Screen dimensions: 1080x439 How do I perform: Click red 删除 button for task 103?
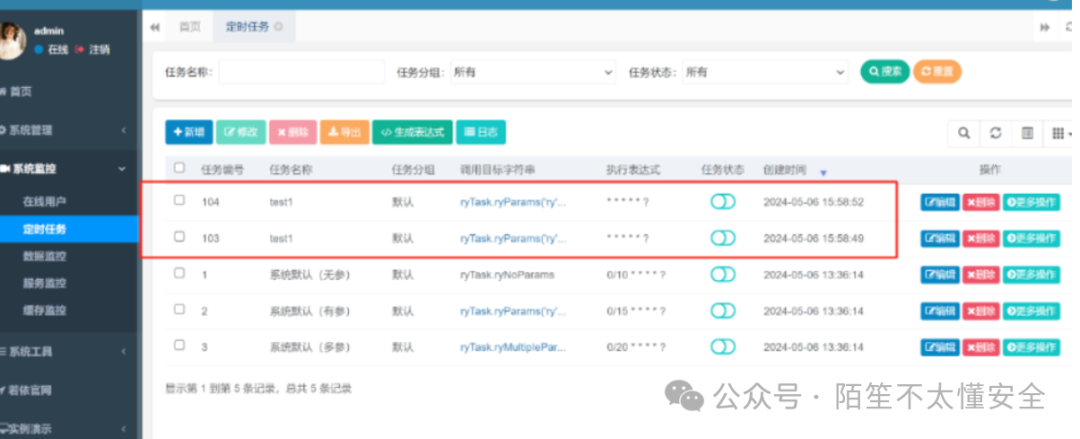point(981,238)
